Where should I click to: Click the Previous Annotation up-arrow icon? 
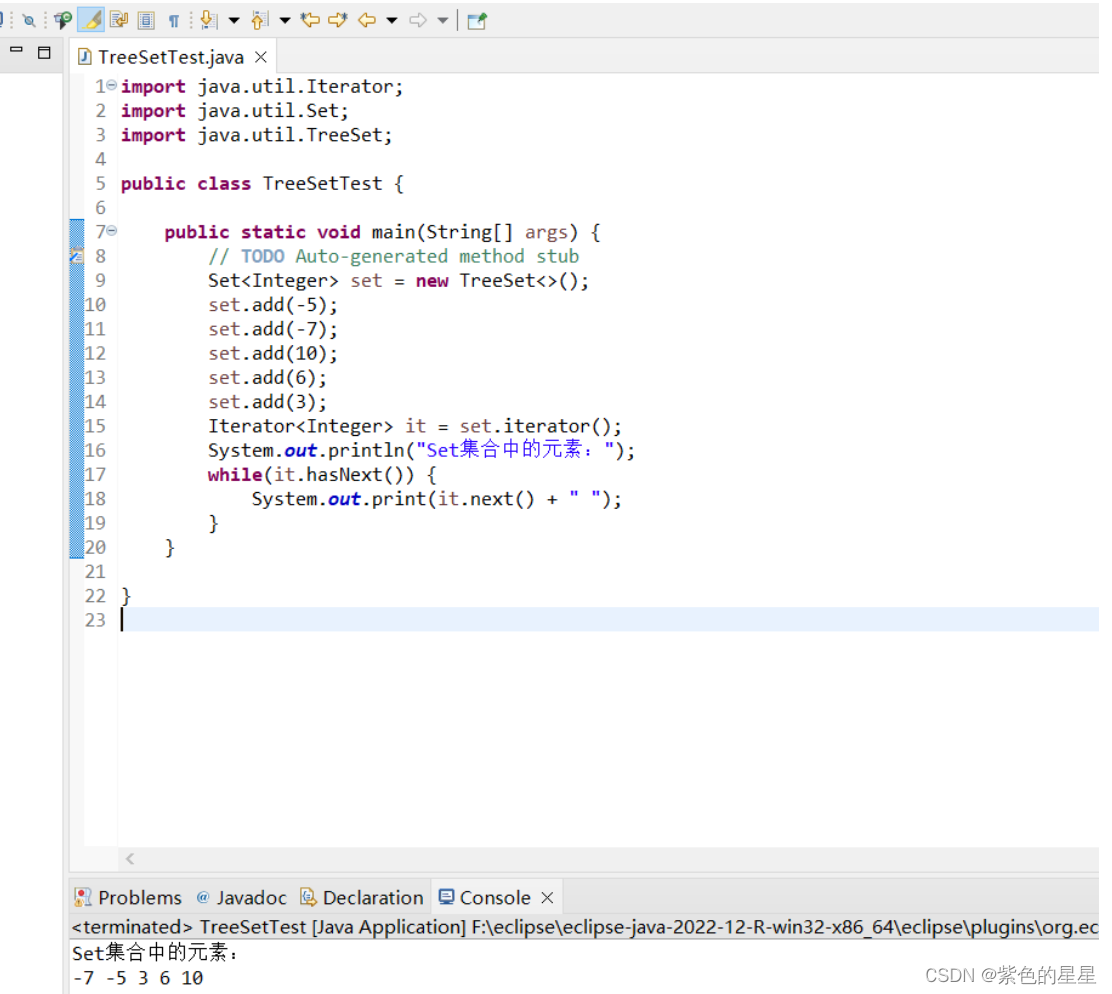pyautogui.click(x=260, y=21)
